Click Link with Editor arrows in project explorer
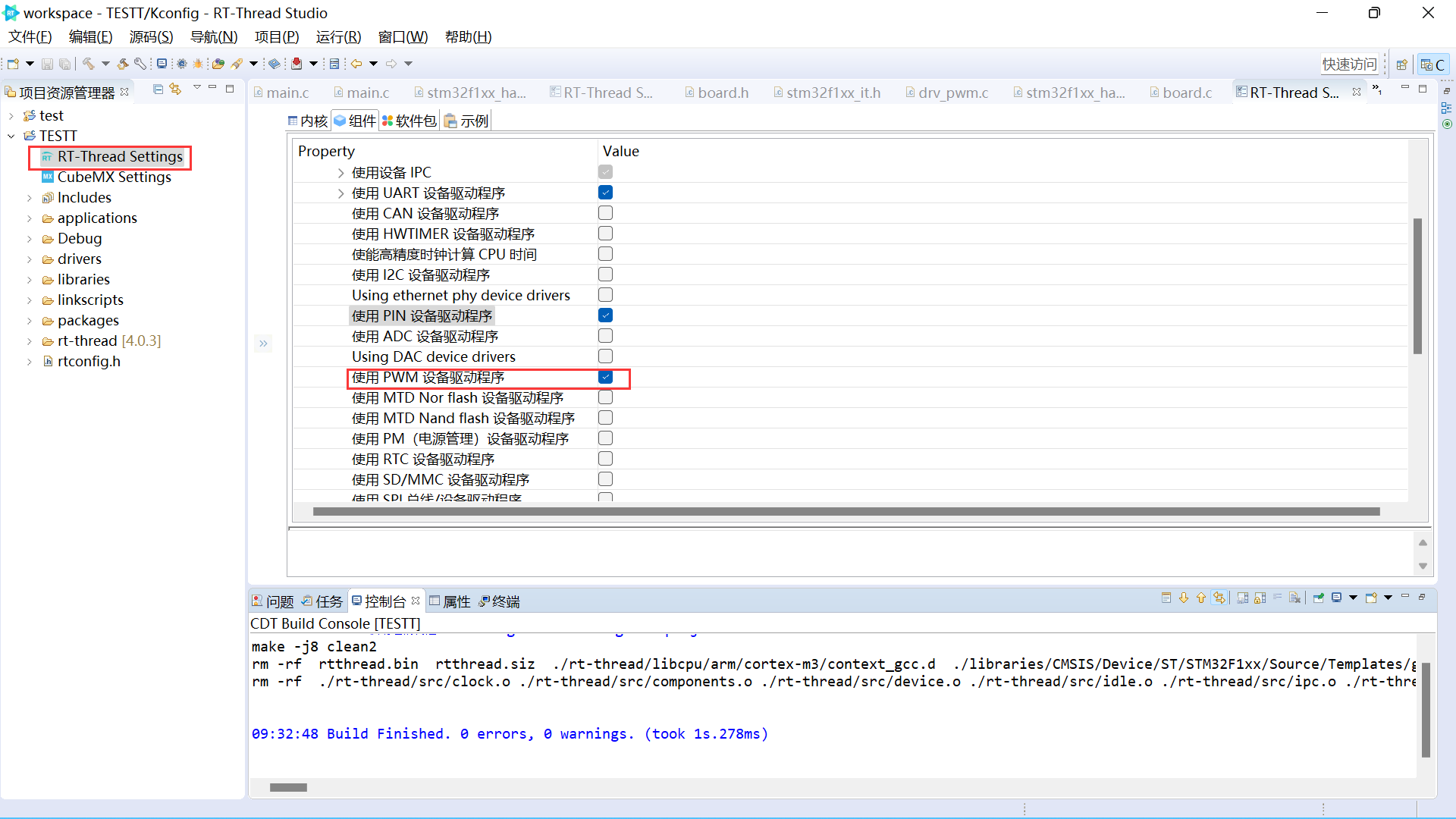The height and width of the screenshot is (819, 1456). [x=175, y=89]
